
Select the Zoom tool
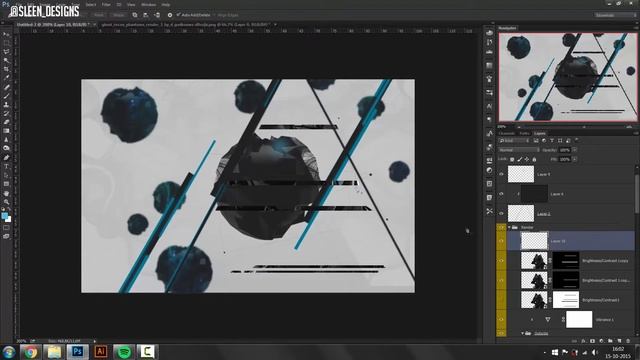pos(6,202)
